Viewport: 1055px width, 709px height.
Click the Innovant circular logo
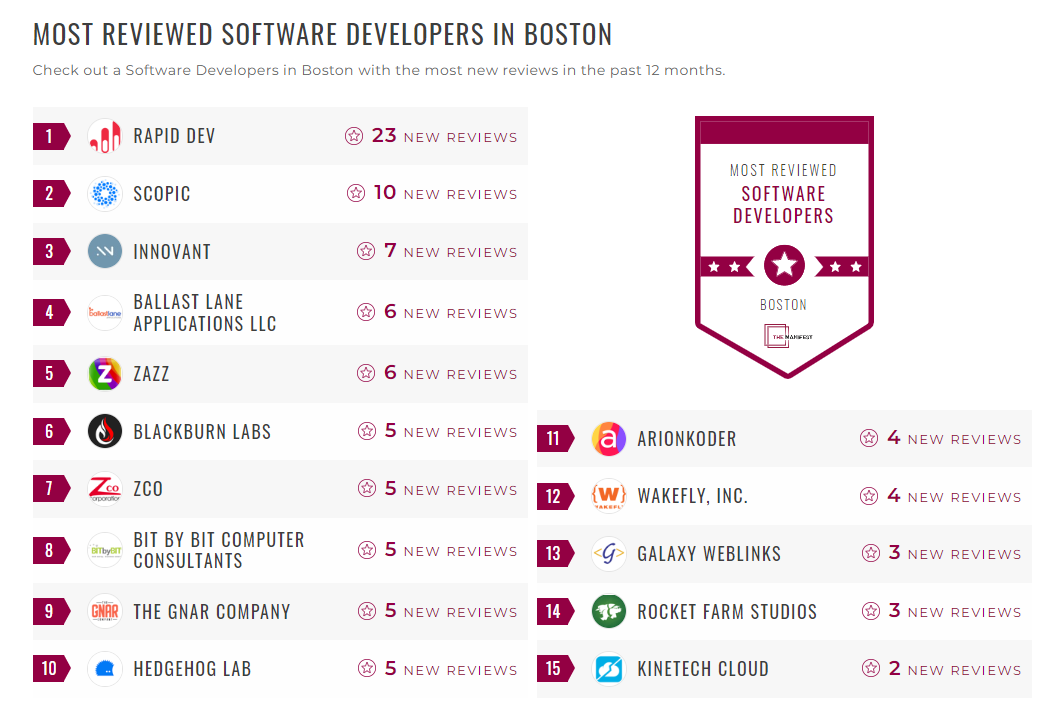tap(105, 251)
